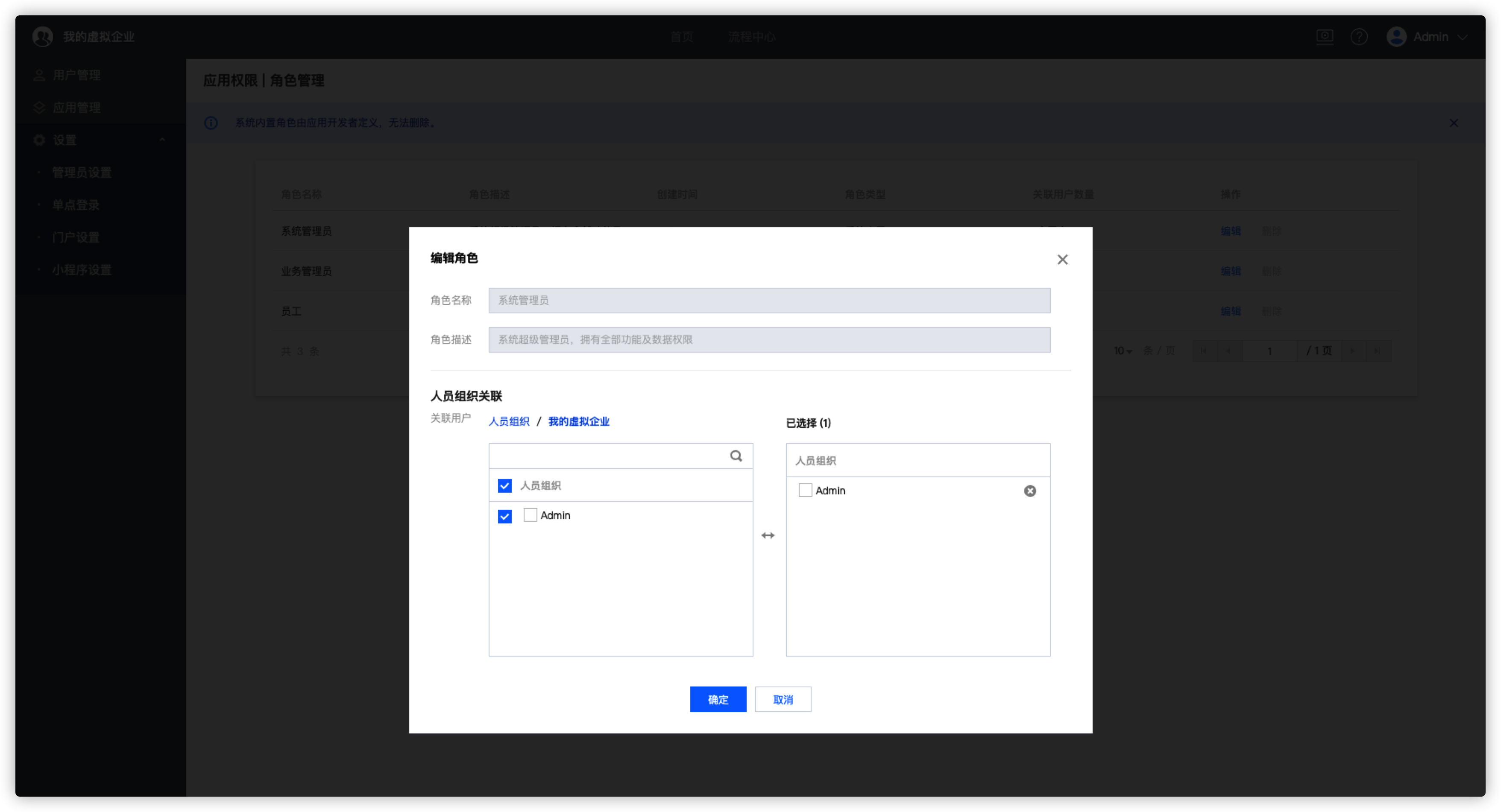Image resolution: width=1501 pixels, height=812 pixels.
Task: Click the transfer arrows icon between lists
Action: (768, 535)
